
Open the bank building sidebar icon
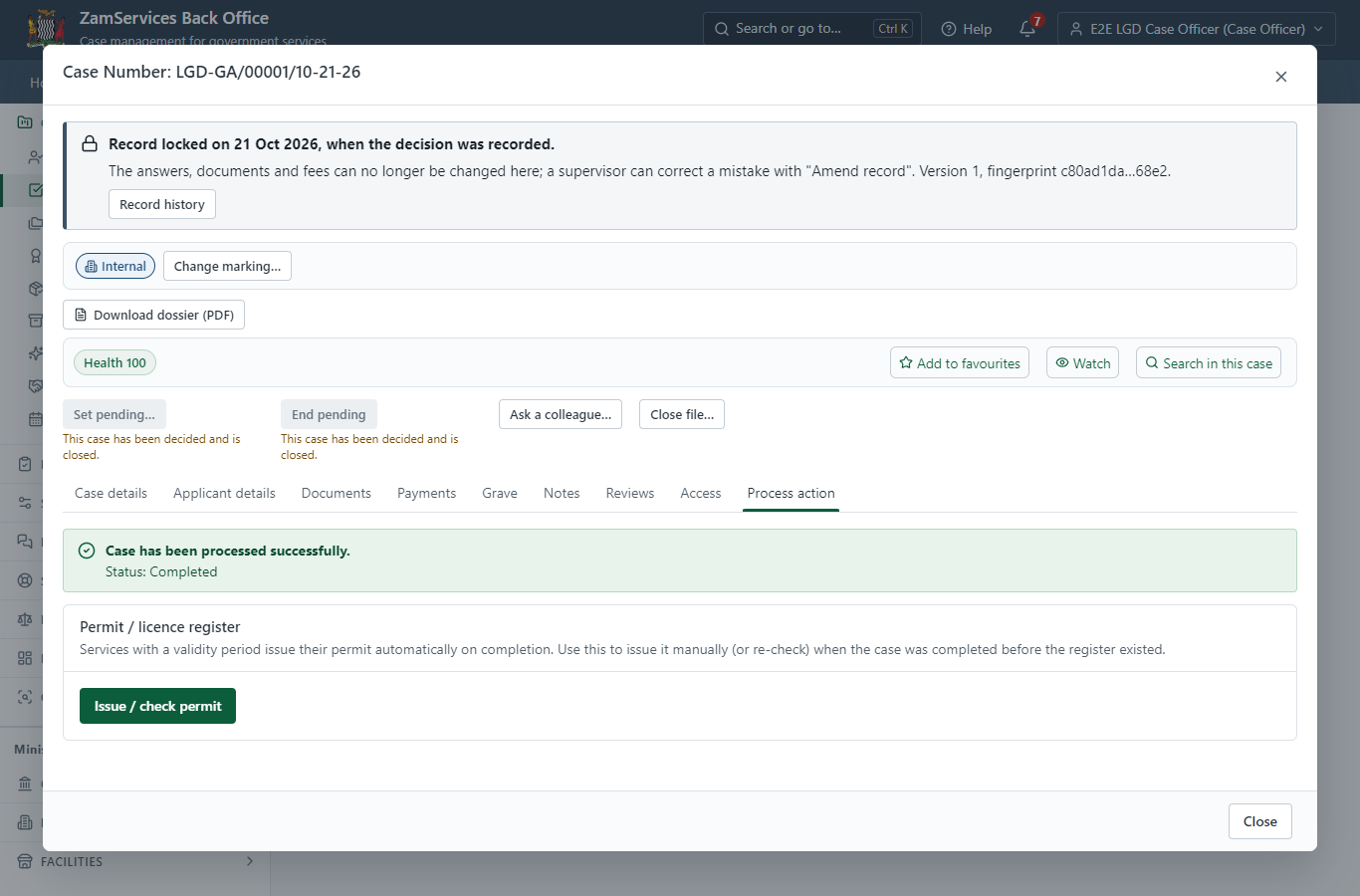tap(25, 784)
